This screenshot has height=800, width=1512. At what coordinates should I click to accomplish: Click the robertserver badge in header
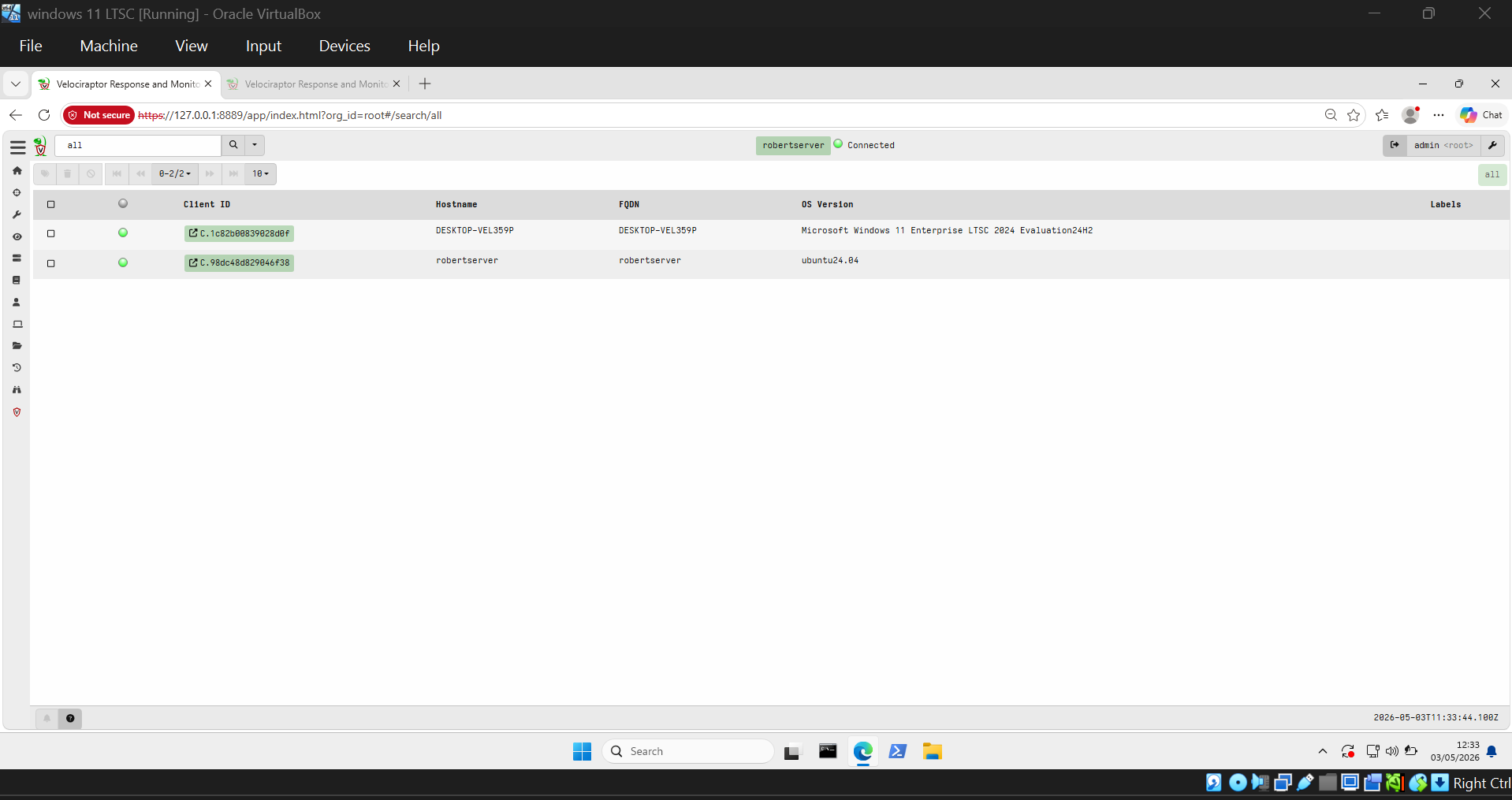click(793, 145)
